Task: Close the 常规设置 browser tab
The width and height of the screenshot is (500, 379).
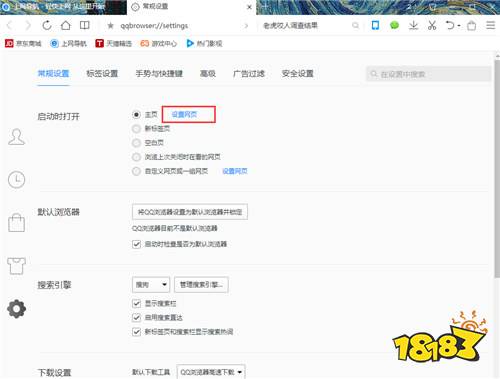Action: tap(249, 7)
